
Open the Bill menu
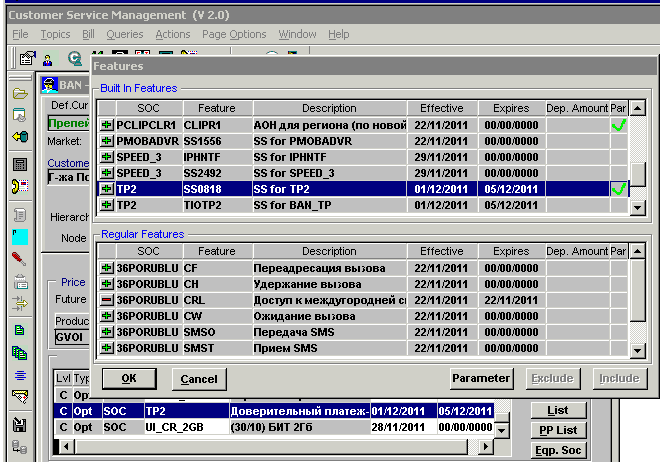tap(88, 34)
